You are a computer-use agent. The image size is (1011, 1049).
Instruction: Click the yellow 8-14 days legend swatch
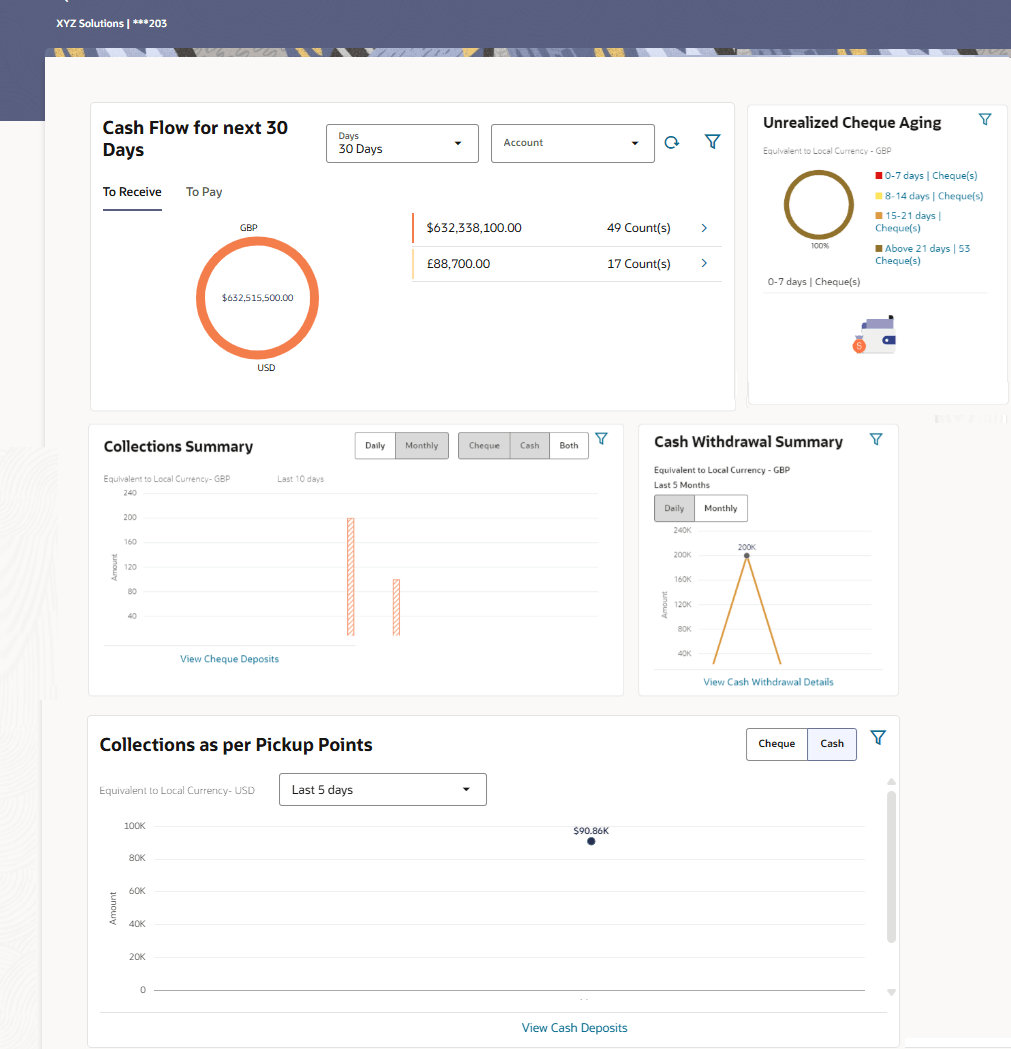(879, 196)
